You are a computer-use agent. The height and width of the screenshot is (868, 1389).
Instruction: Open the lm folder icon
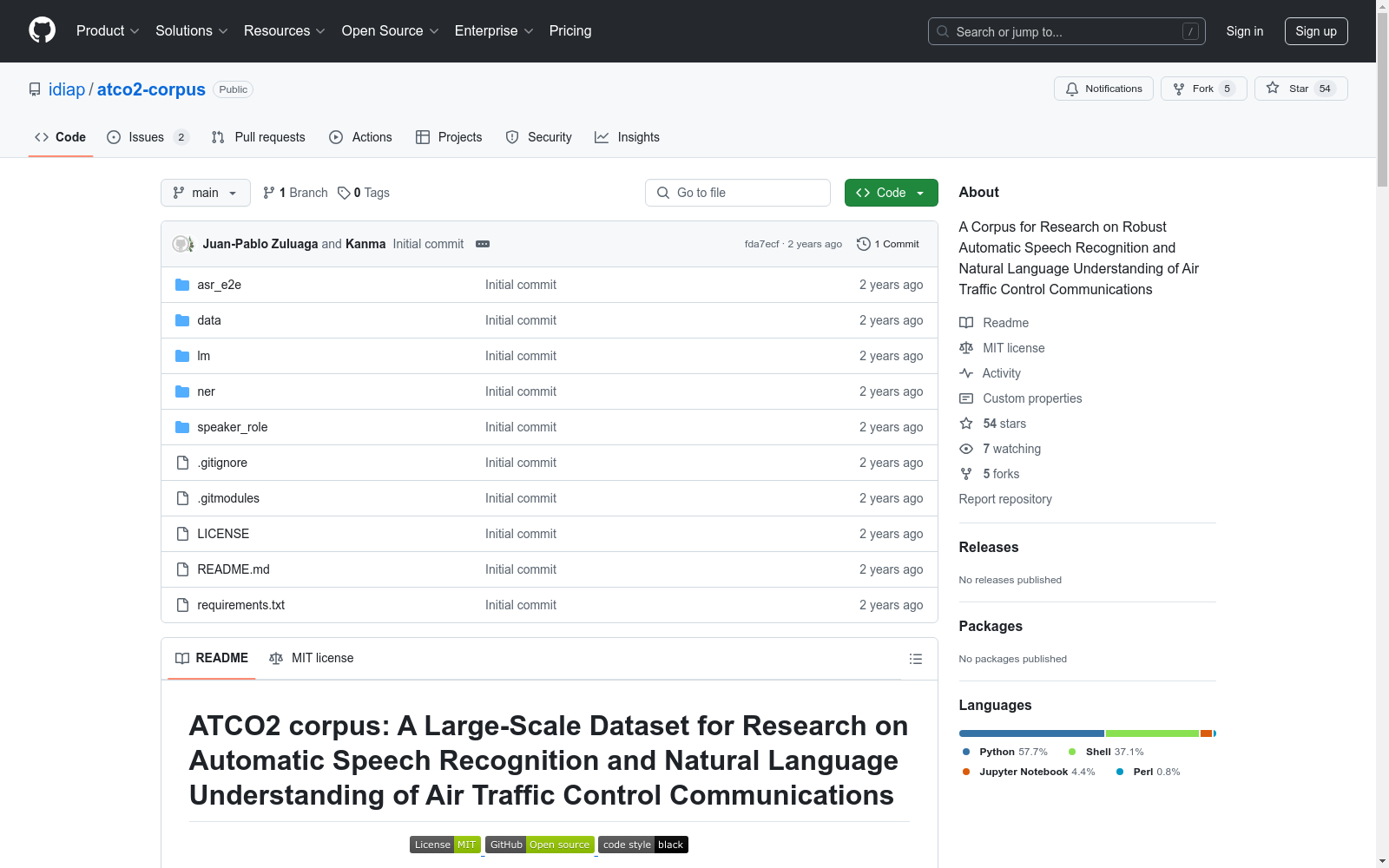point(182,356)
